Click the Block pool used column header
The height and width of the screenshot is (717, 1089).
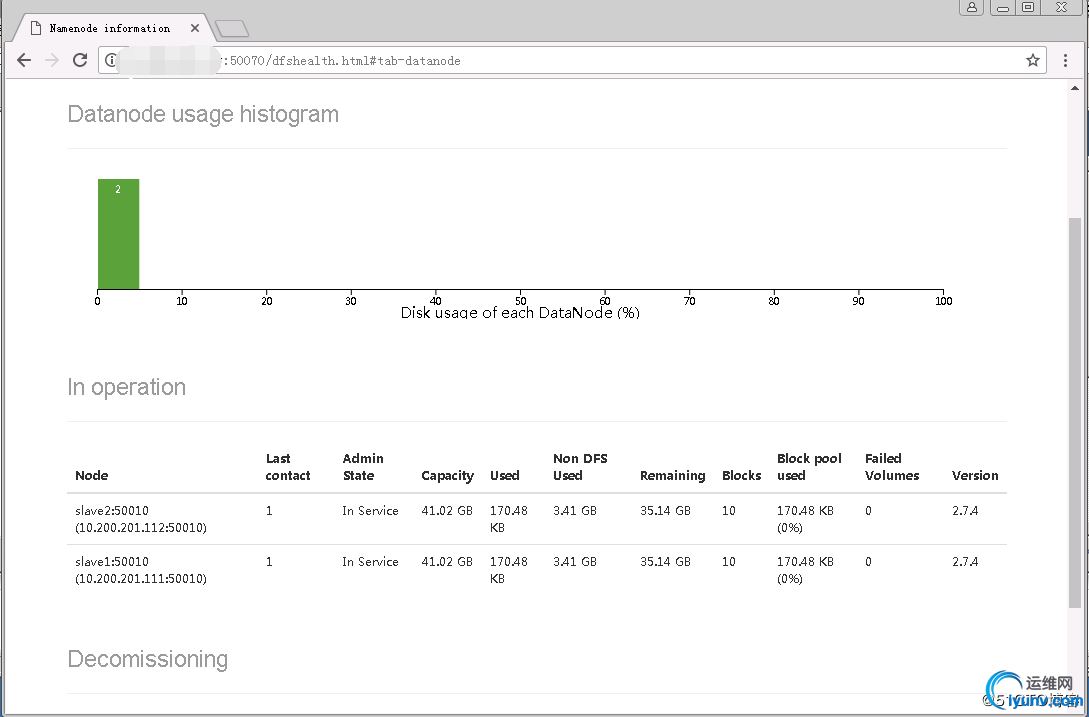pos(809,467)
